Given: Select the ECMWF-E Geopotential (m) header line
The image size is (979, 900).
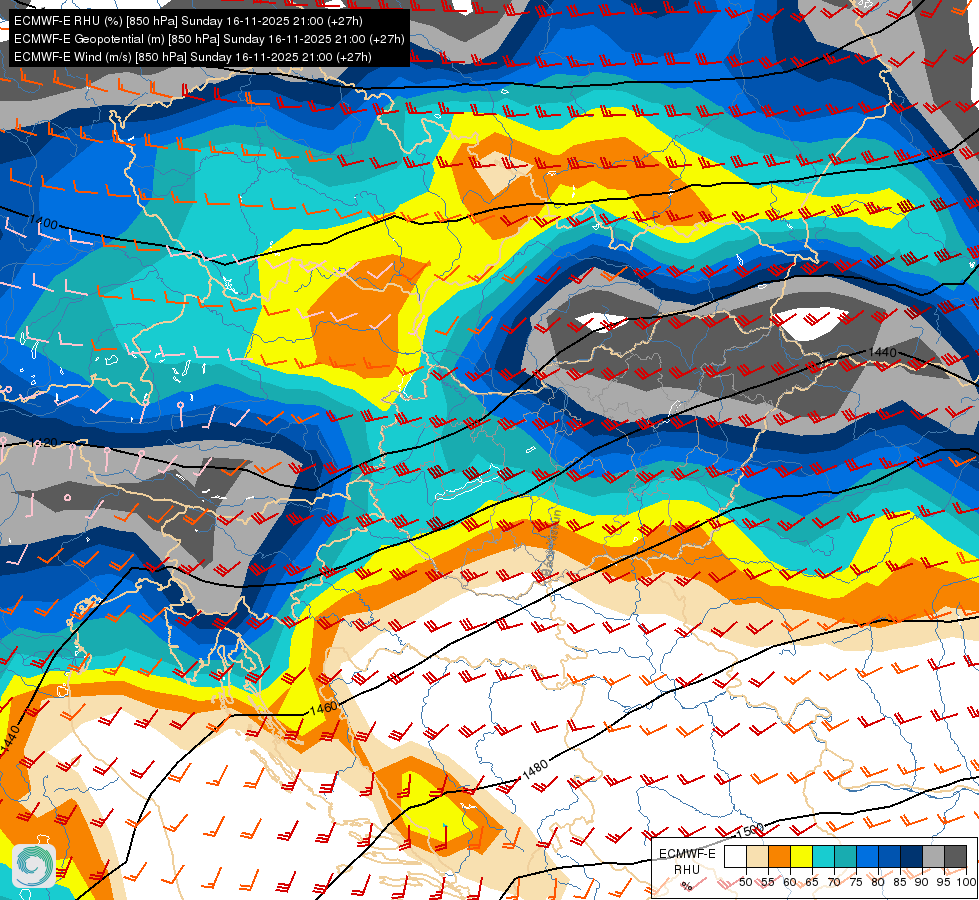Looking at the screenshot, I should [209, 39].
